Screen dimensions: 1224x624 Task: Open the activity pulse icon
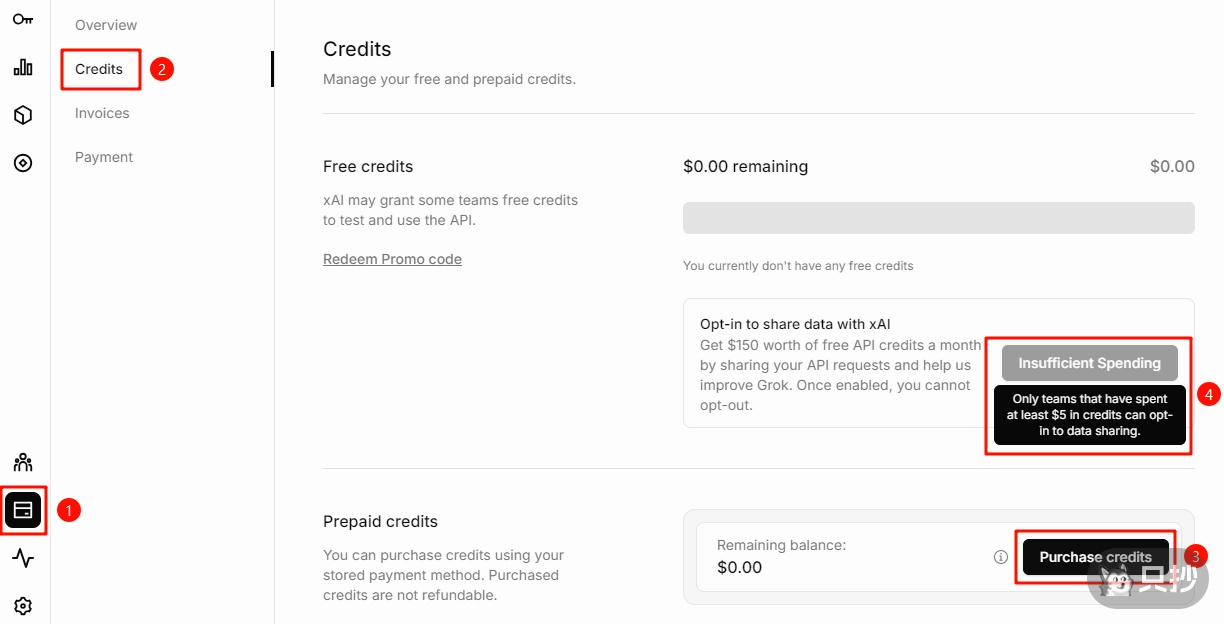[23, 558]
